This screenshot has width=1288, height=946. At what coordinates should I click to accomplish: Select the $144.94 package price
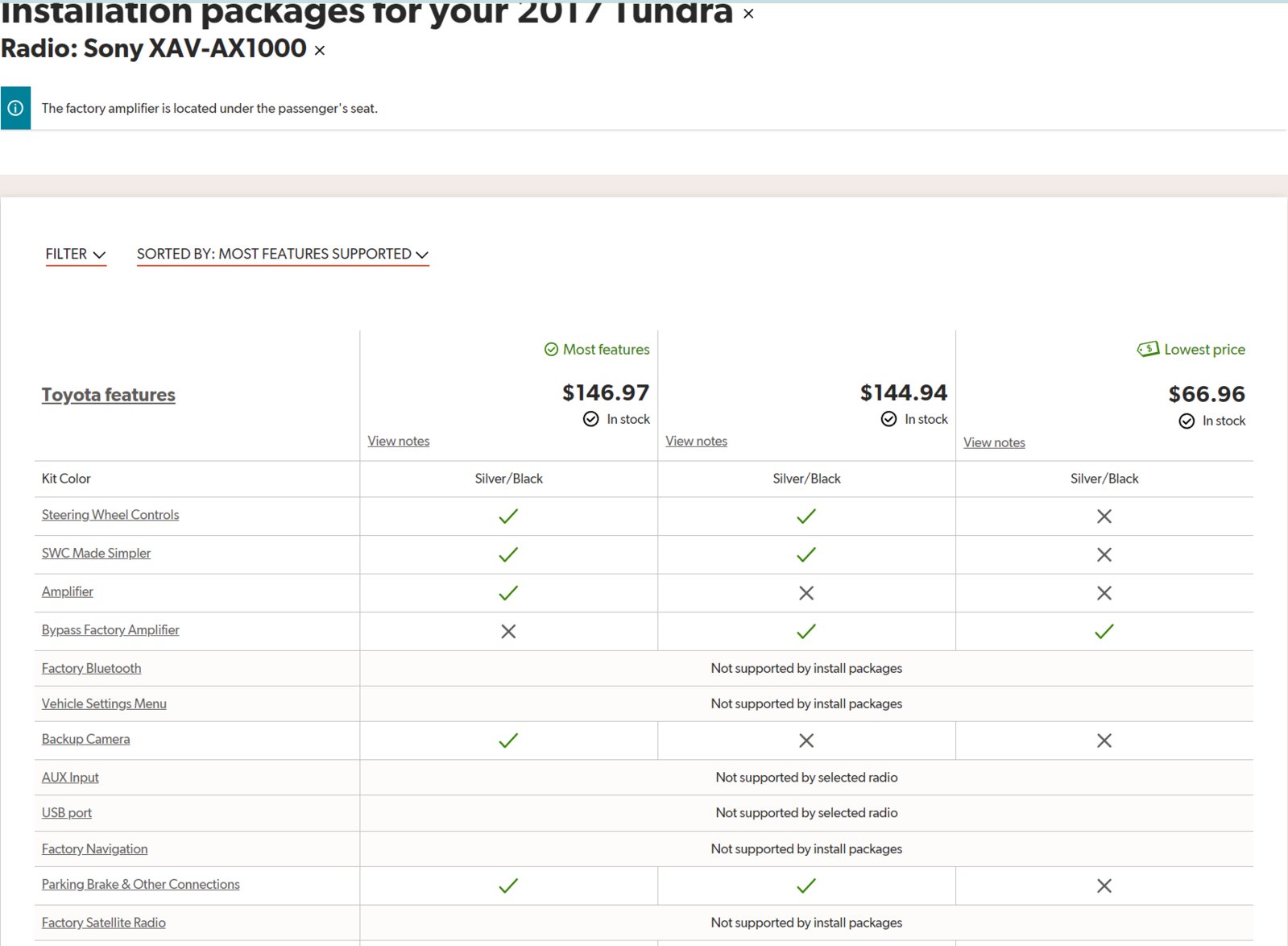(904, 392)
